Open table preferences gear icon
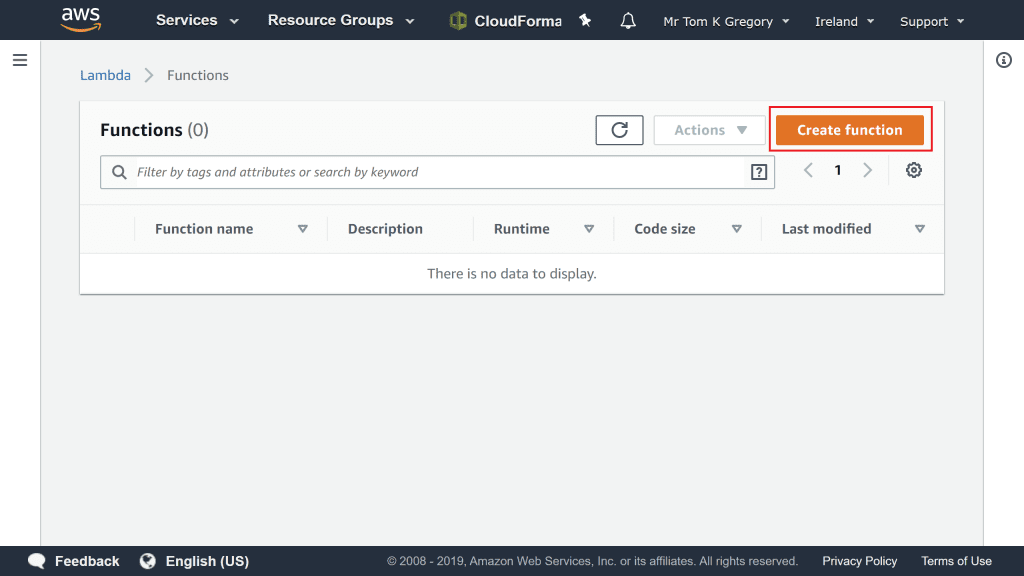This screenshot has height=576, width=1024. tap(913, 171)
